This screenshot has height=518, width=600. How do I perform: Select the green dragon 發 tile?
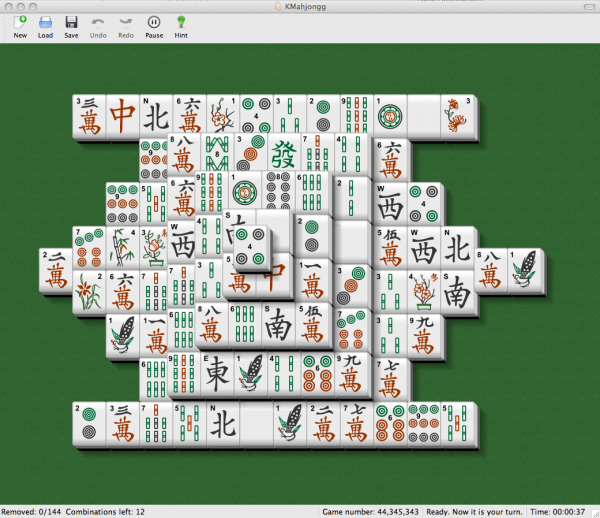pos(284,154)
